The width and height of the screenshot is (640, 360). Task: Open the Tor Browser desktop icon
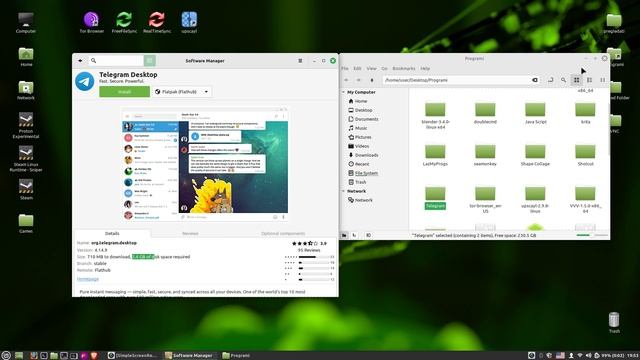click(91, 22)
